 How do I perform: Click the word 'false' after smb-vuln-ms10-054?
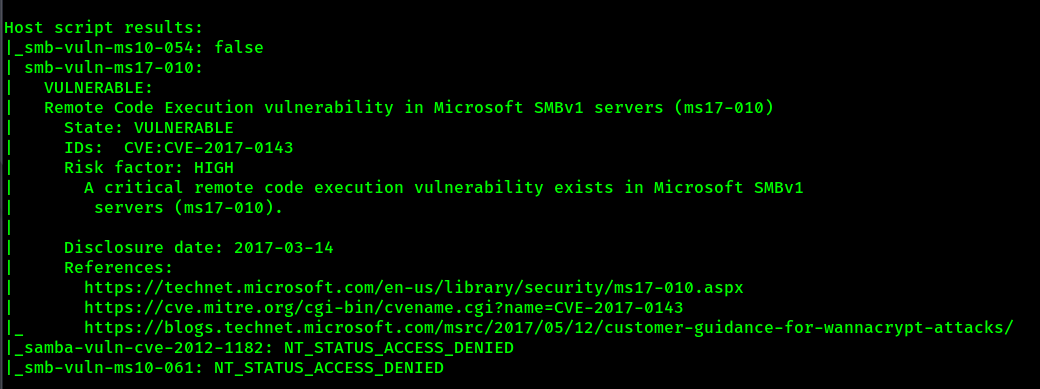click(x=239, y=48)
